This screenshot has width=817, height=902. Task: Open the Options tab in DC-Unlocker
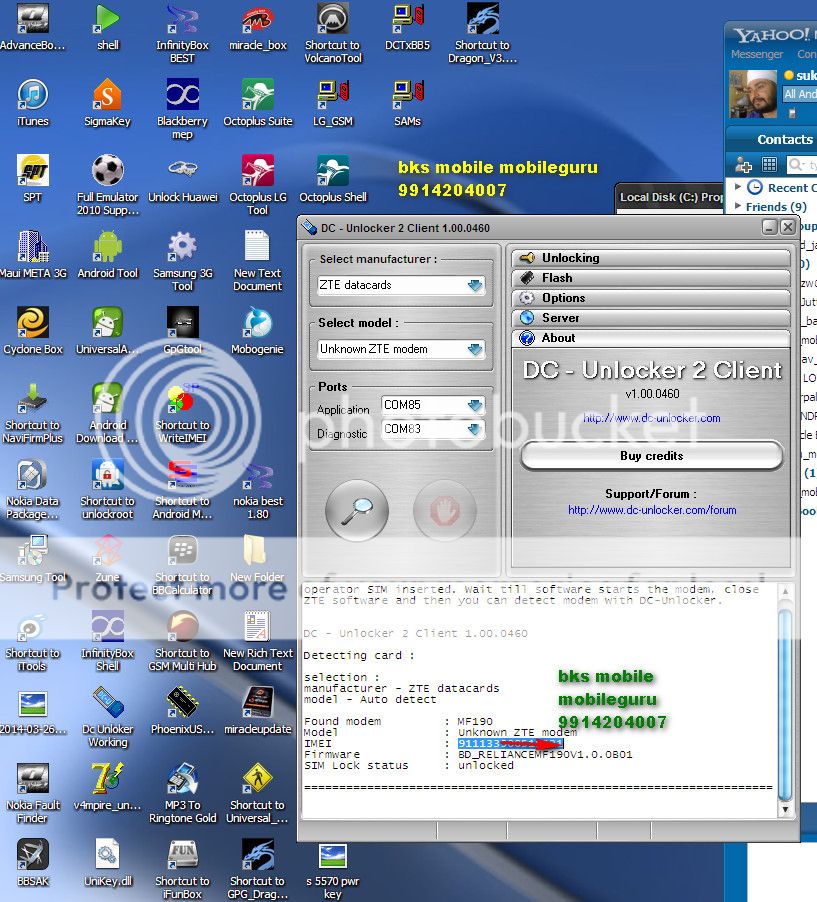[x=651, y=298]
